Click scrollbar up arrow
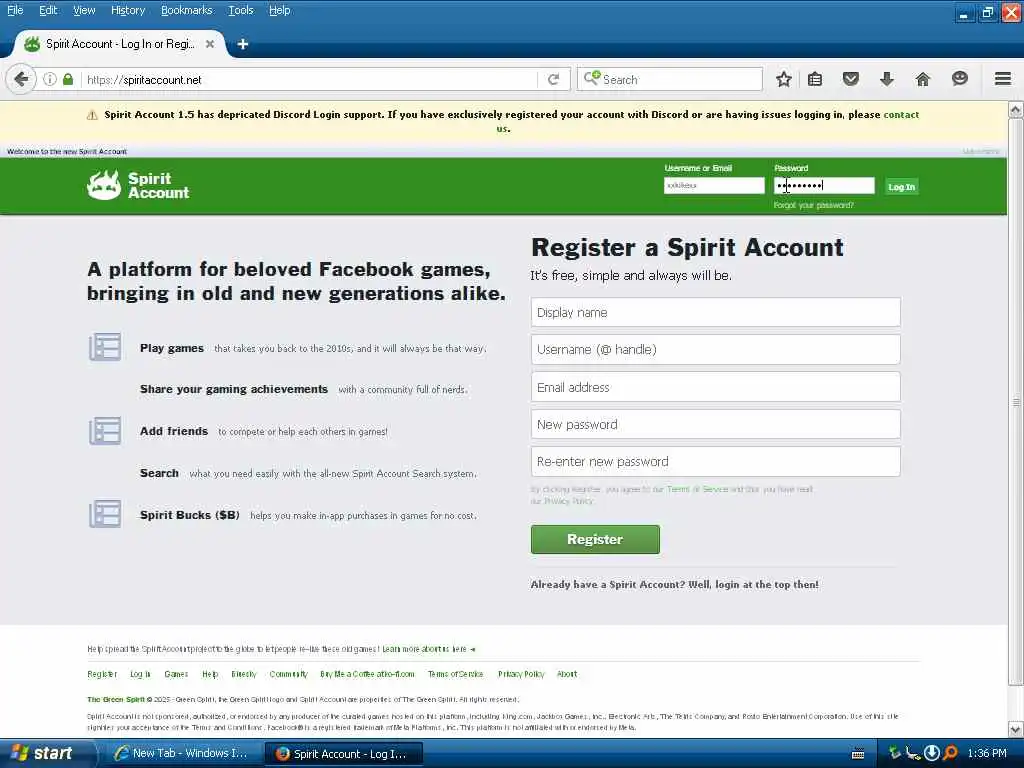The width and height of the screenshot is (1024, 768). tap(1016, 109)
